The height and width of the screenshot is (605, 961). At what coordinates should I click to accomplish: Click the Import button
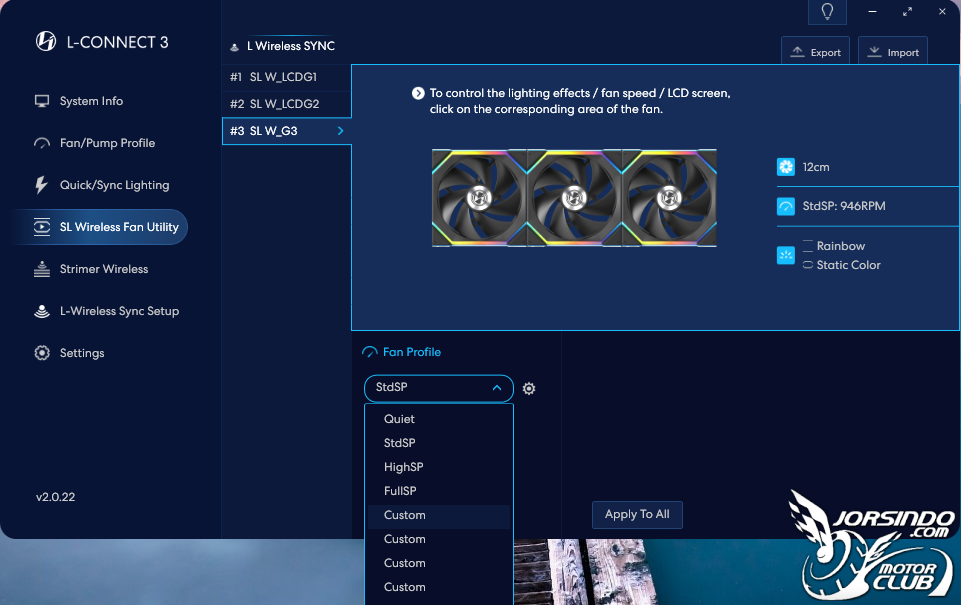pyautogui.click(x=892, y=52)
